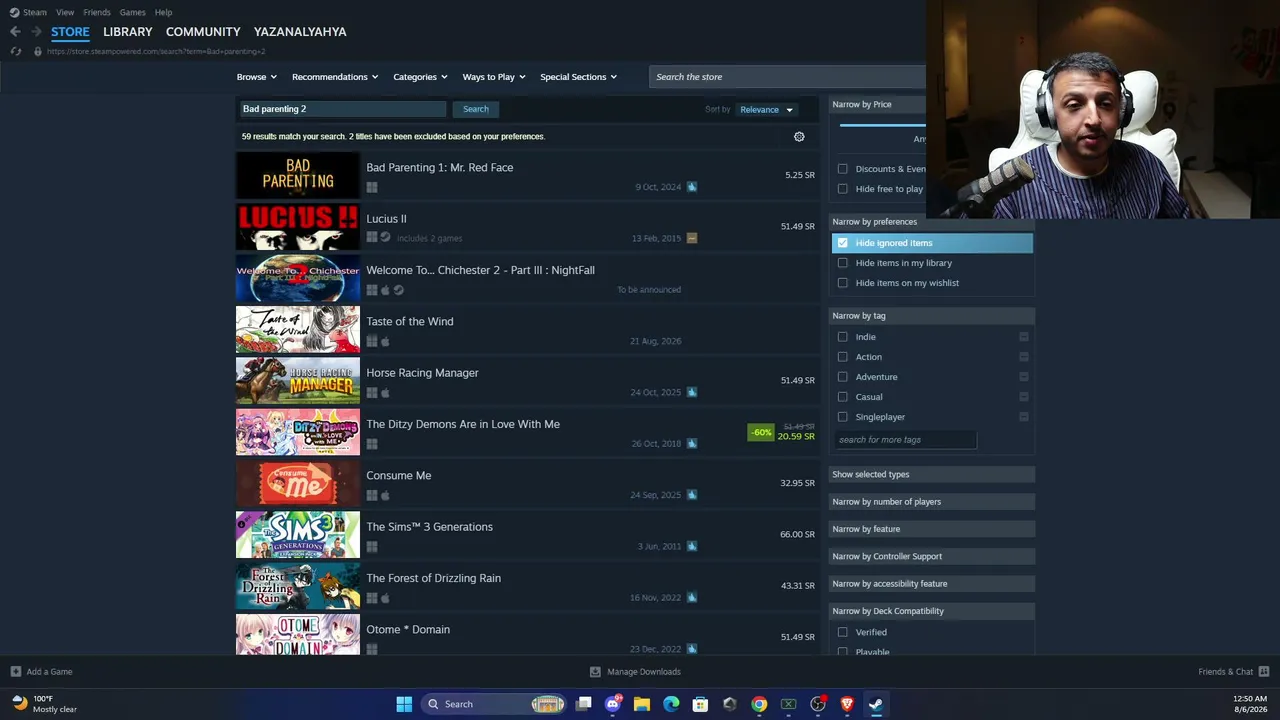
Task: Open Google Chrome from the taskbar
Action: click(x=759, y=704)
